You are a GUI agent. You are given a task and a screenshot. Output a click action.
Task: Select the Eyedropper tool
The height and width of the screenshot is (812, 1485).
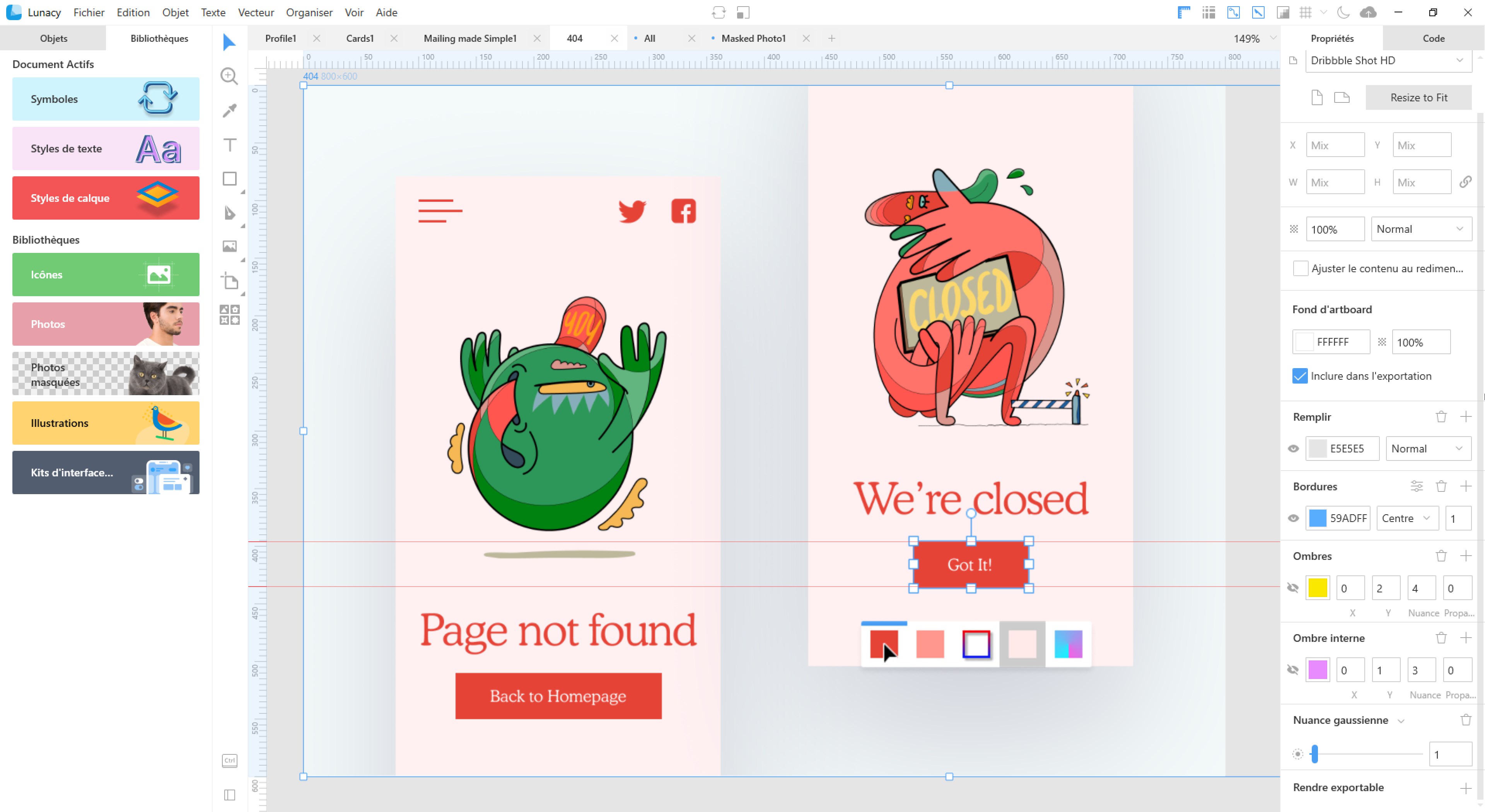point(229,111)
